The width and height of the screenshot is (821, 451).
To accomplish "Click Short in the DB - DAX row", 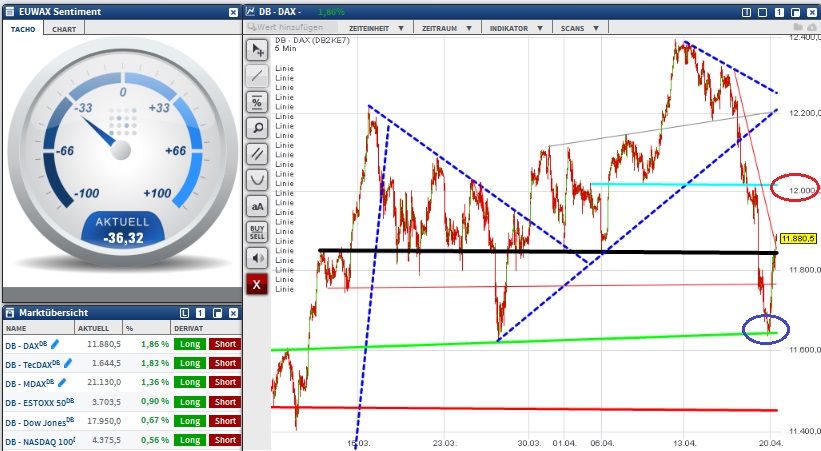I will coord(225,344).
